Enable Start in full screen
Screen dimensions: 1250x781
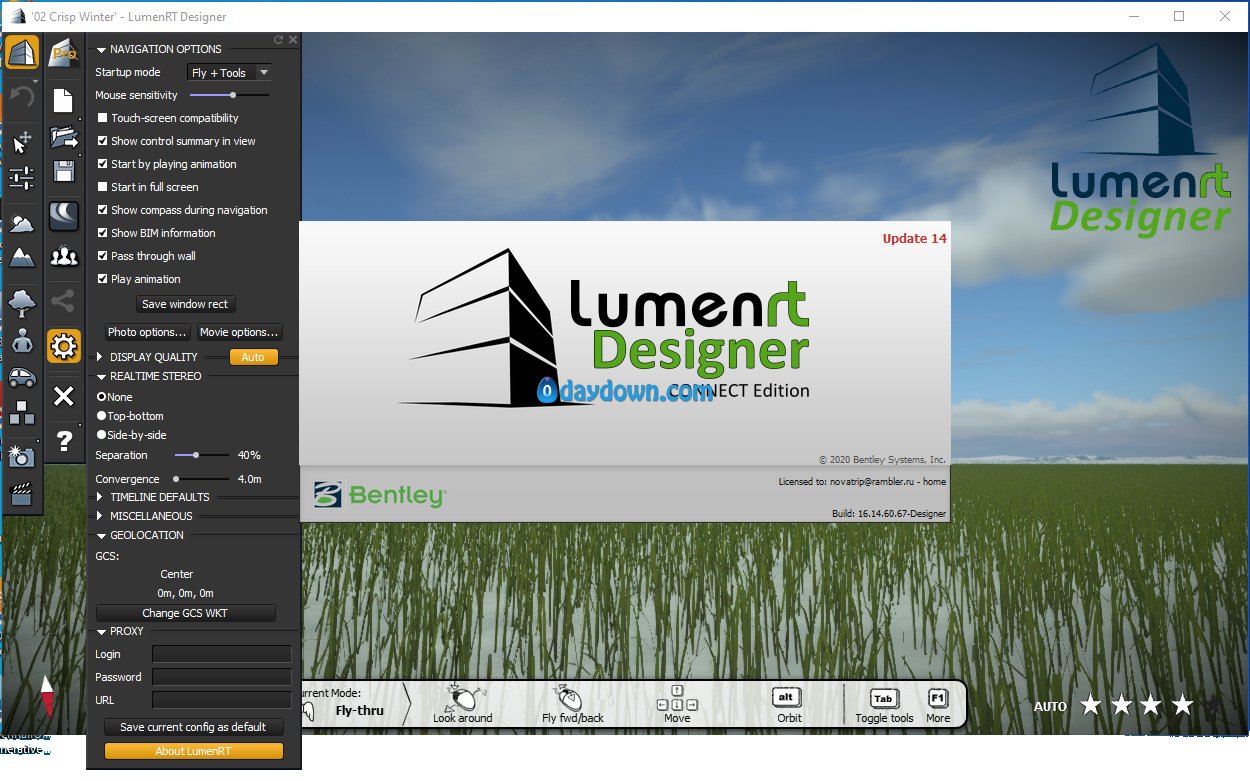tap(102, 187)
